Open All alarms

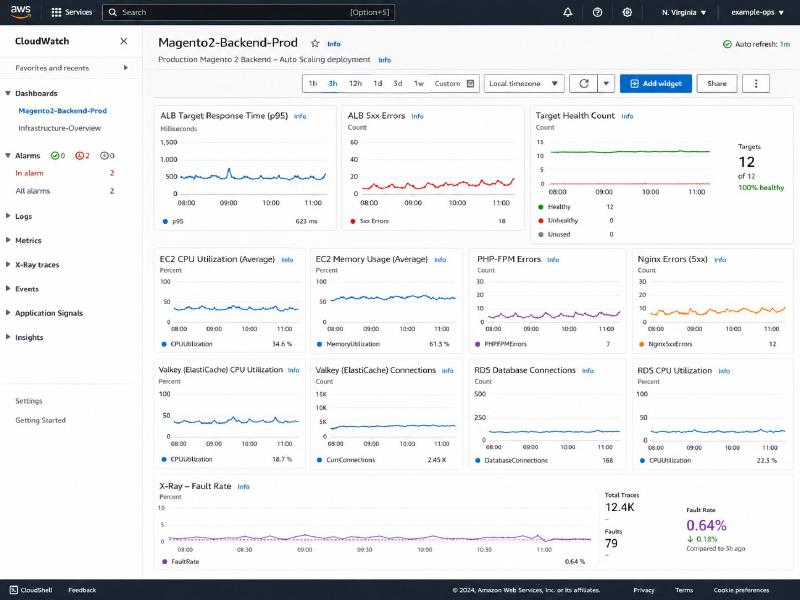33,191
